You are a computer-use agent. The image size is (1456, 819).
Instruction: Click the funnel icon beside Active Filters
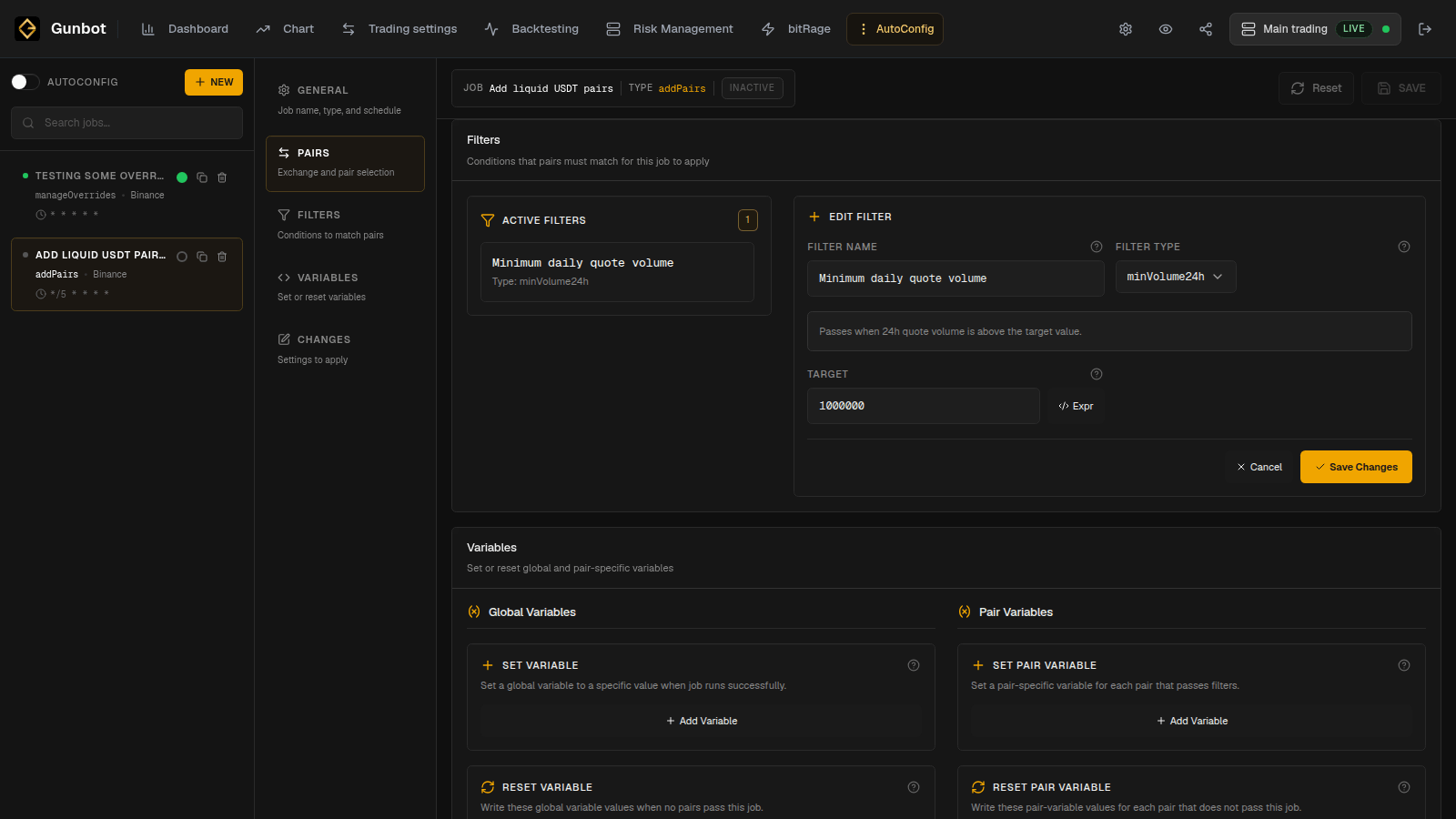(x=488, y=220)
